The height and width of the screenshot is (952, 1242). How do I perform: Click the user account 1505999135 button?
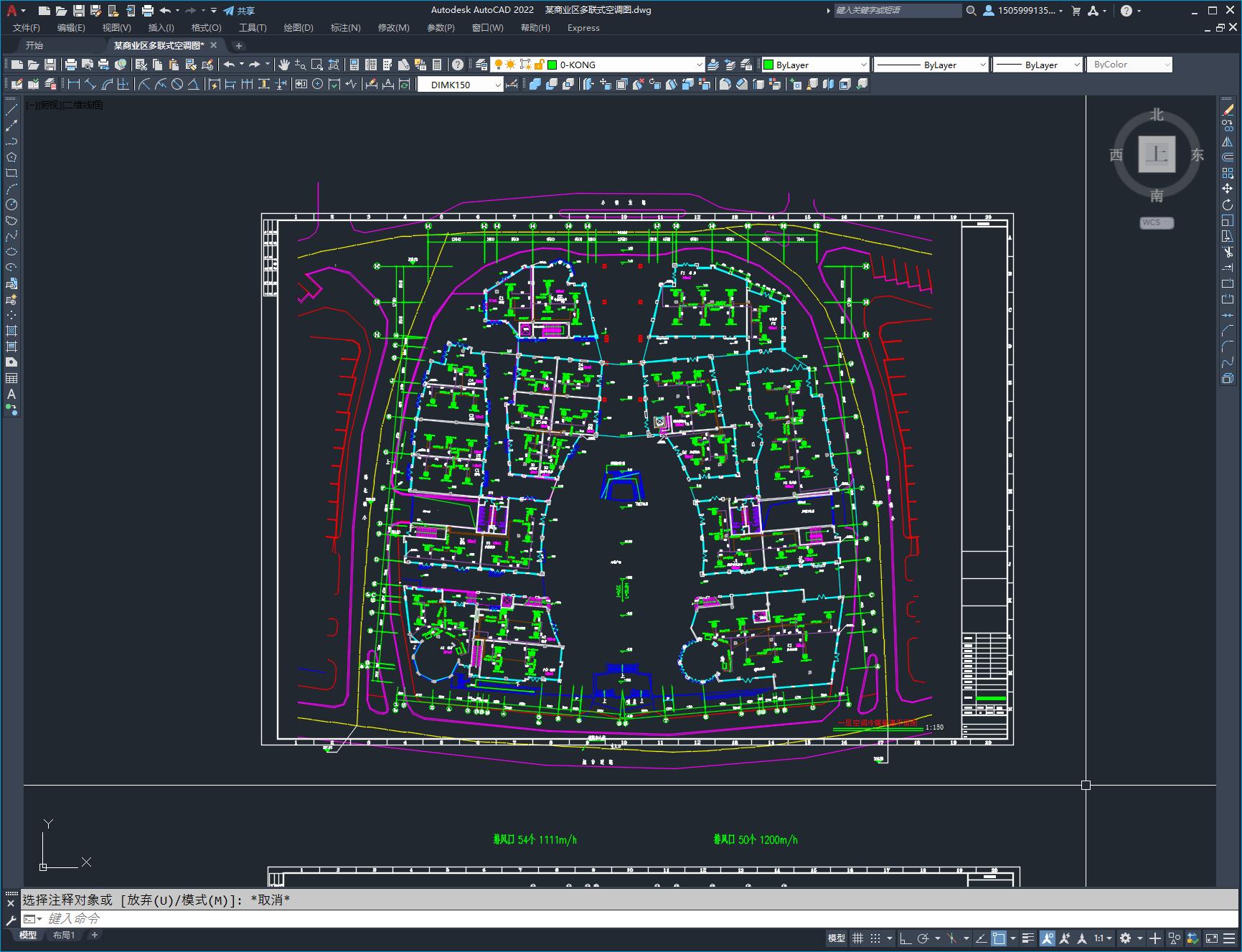tap(1023, 11)
